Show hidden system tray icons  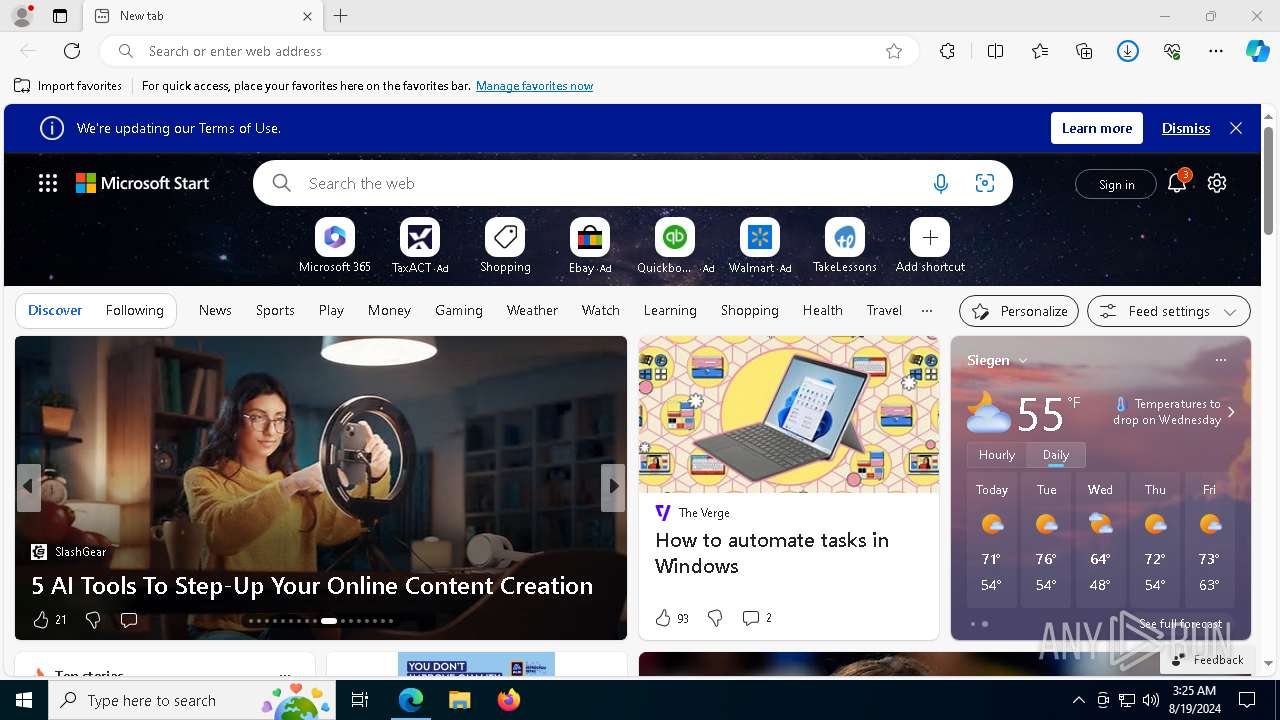pos(1078,700)
